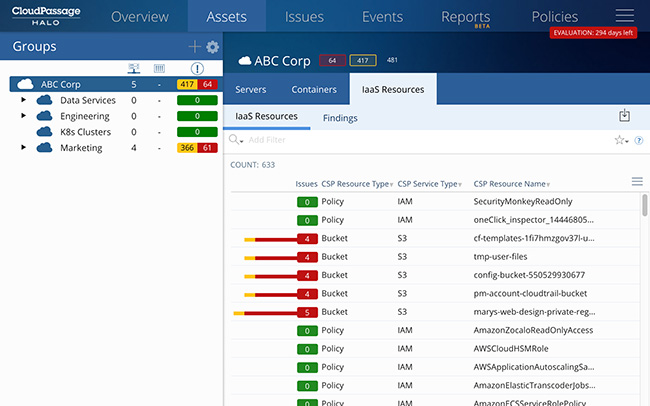
Task: Open the filter help question icon
Action: coord(639,141)
